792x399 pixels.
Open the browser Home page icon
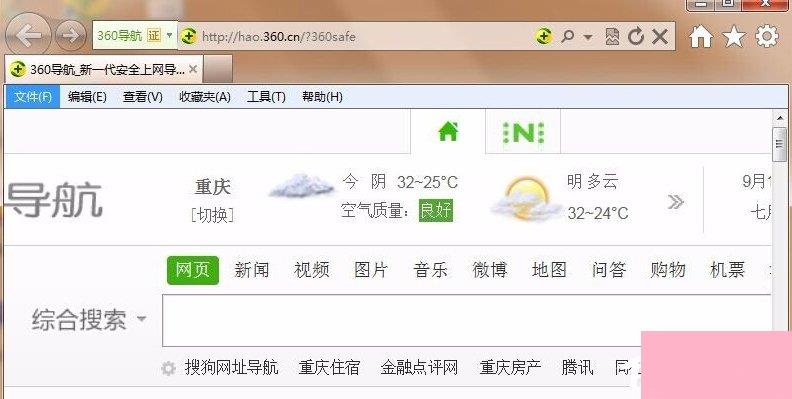[702, 36]
